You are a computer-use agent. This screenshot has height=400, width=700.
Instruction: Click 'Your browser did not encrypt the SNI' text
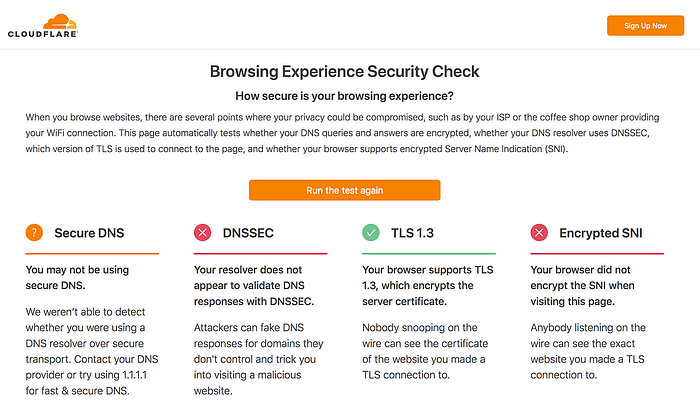(x=597, y=286)
